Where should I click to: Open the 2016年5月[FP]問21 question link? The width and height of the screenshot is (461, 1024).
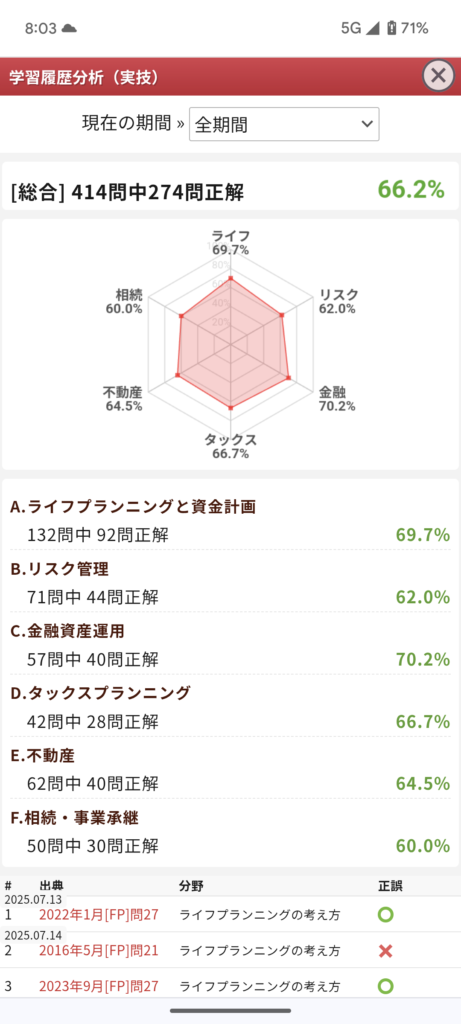[99, 950]
